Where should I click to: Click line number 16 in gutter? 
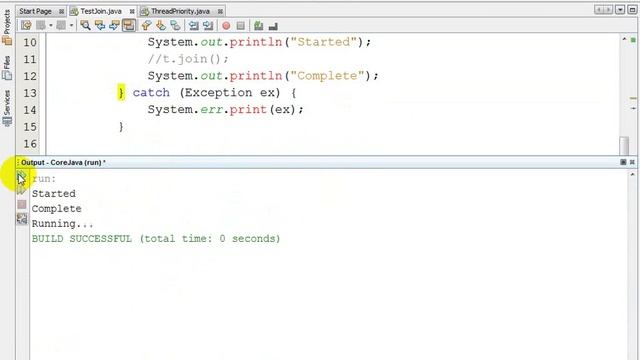tap(30, 144)
